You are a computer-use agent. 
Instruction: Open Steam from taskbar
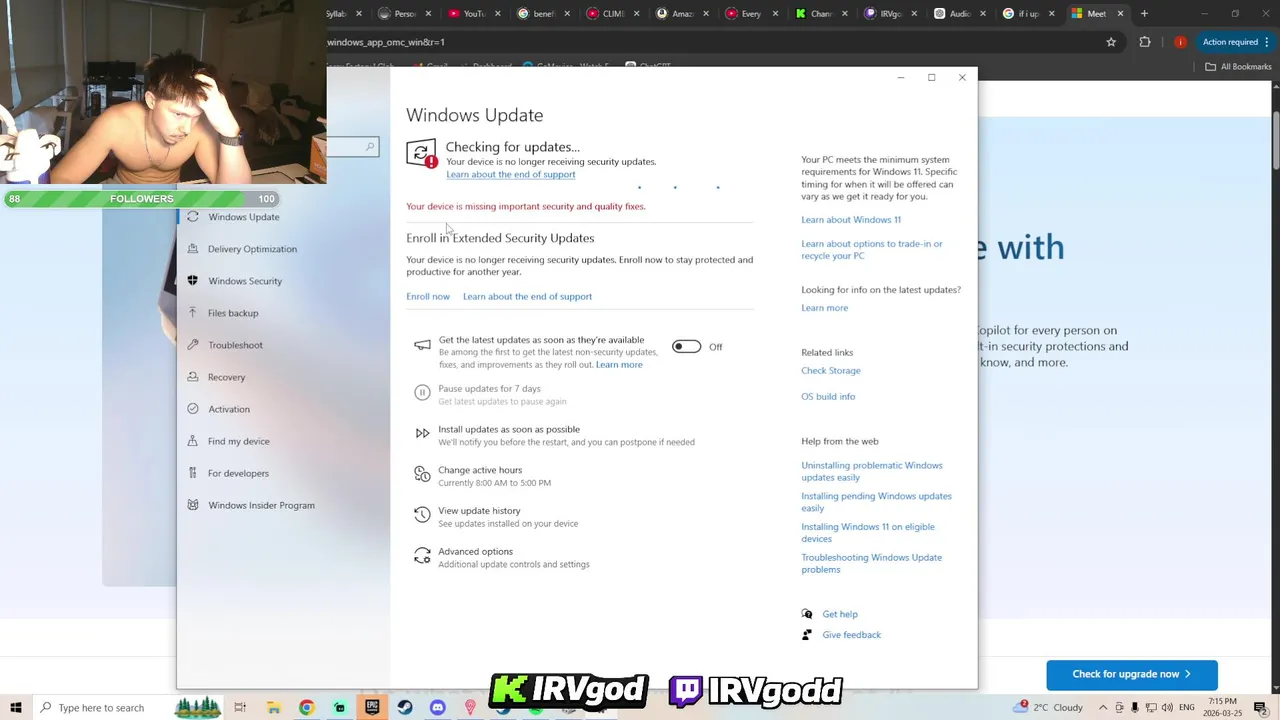(405, 708)
